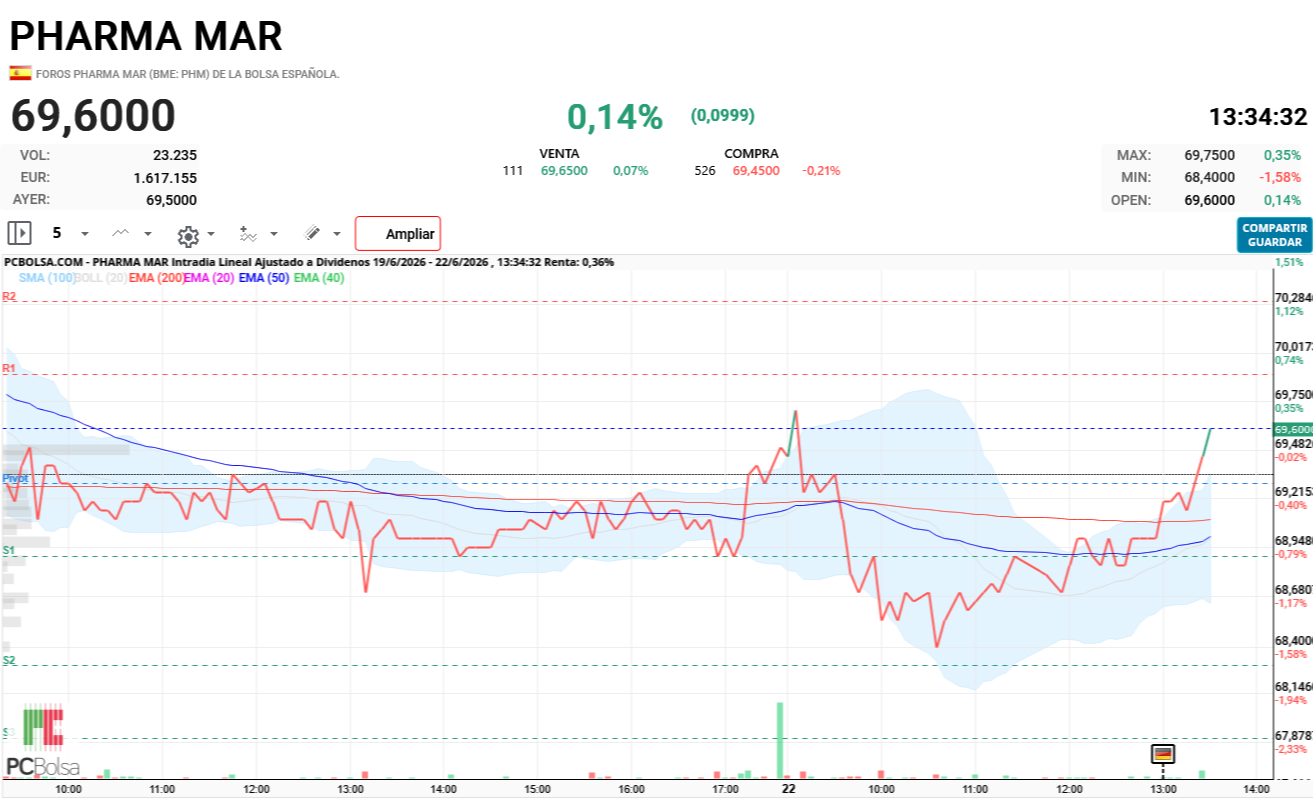The image size is (1313, 798).
Task: Click the bid change -0,21%
Action: pyautogui.click(x=821, y=171)
